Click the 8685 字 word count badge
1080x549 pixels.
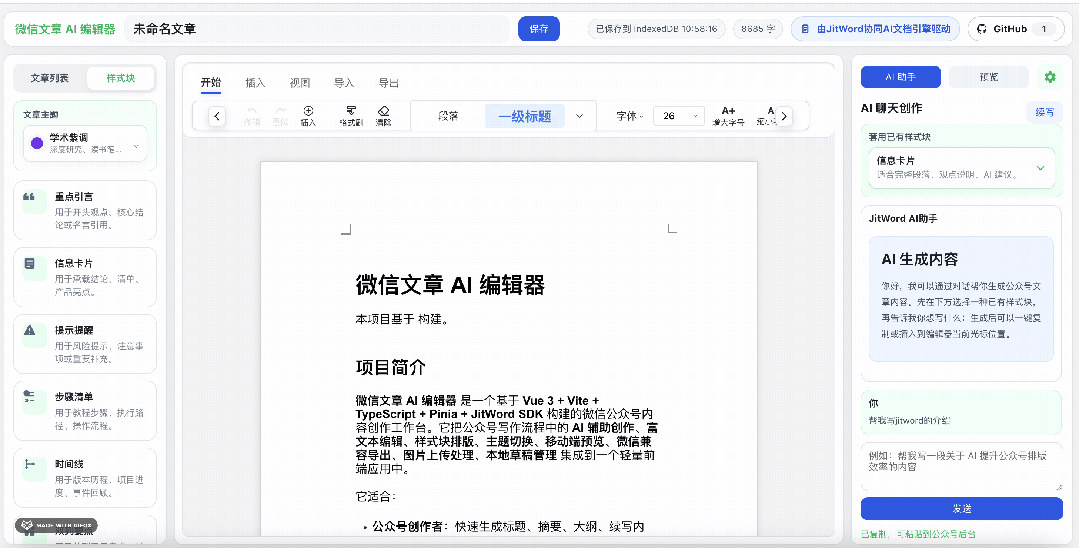click(x=758, y=29)
